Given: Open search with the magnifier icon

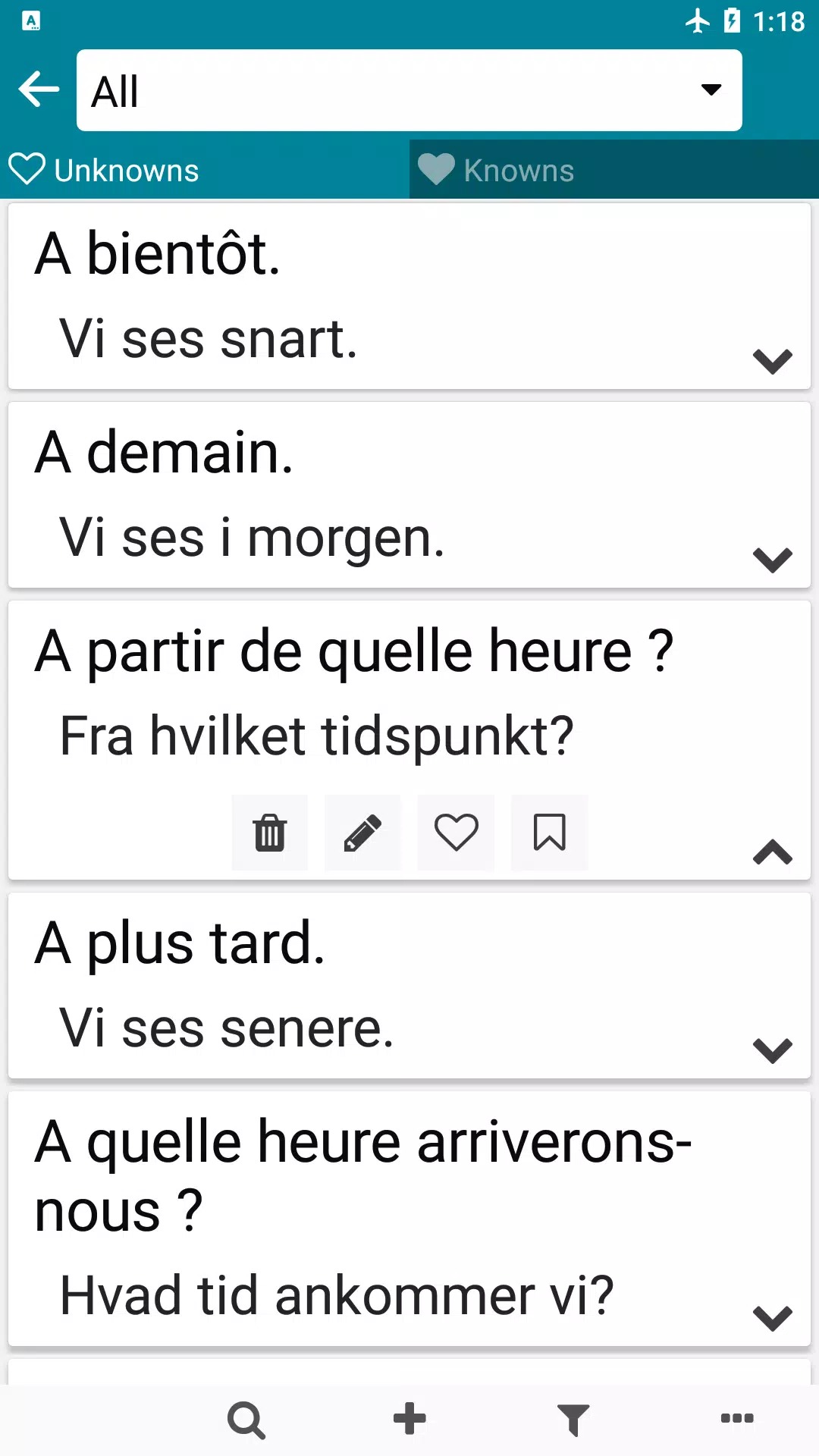Looking at the screenshot, I should pyautogui.click(x=246, y=1420).
